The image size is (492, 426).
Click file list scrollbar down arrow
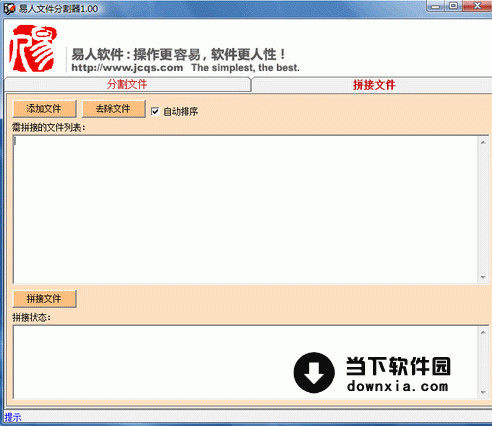[483, 277]
